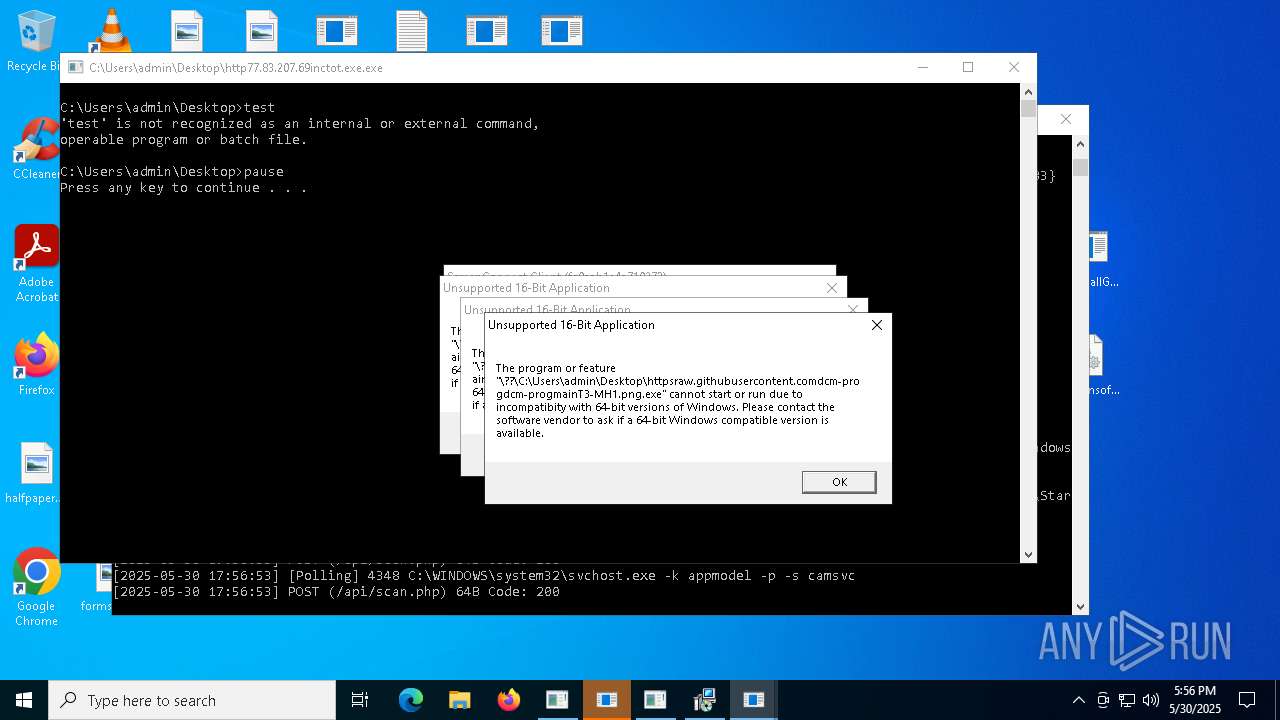Select the Firefox desktop shortcut
Viewport: 1280px width, 720px height.
[36, 365]
